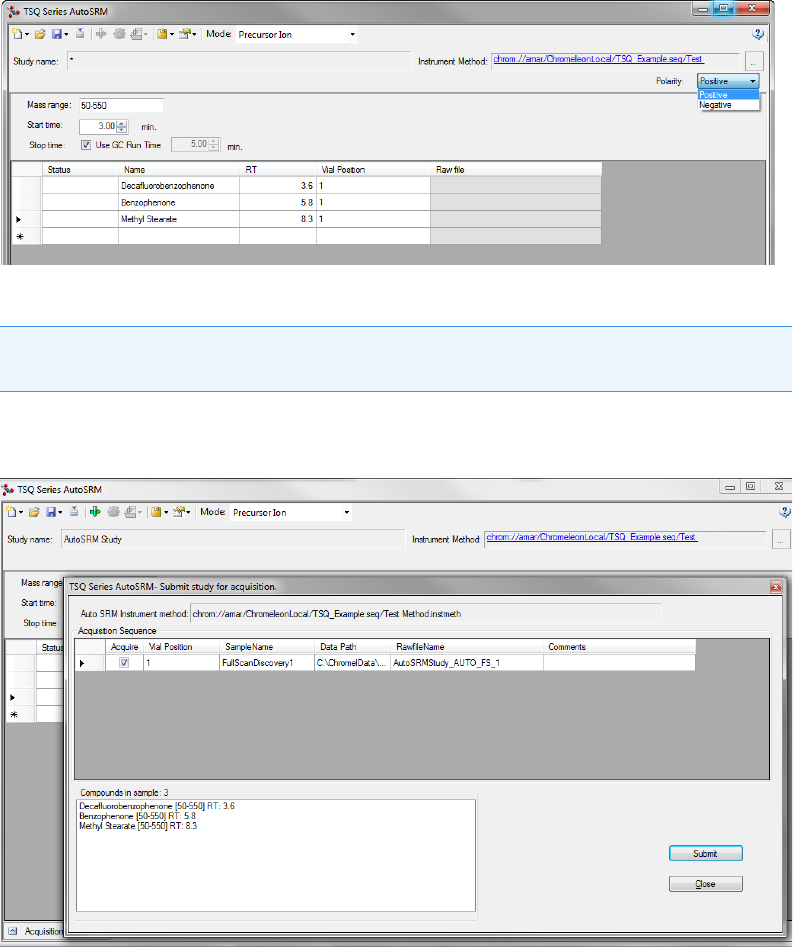The width and height of the screenshot is (793, 947).
Task: Click C:\ChromelData Data Path cell
Action: click(352, 663)
